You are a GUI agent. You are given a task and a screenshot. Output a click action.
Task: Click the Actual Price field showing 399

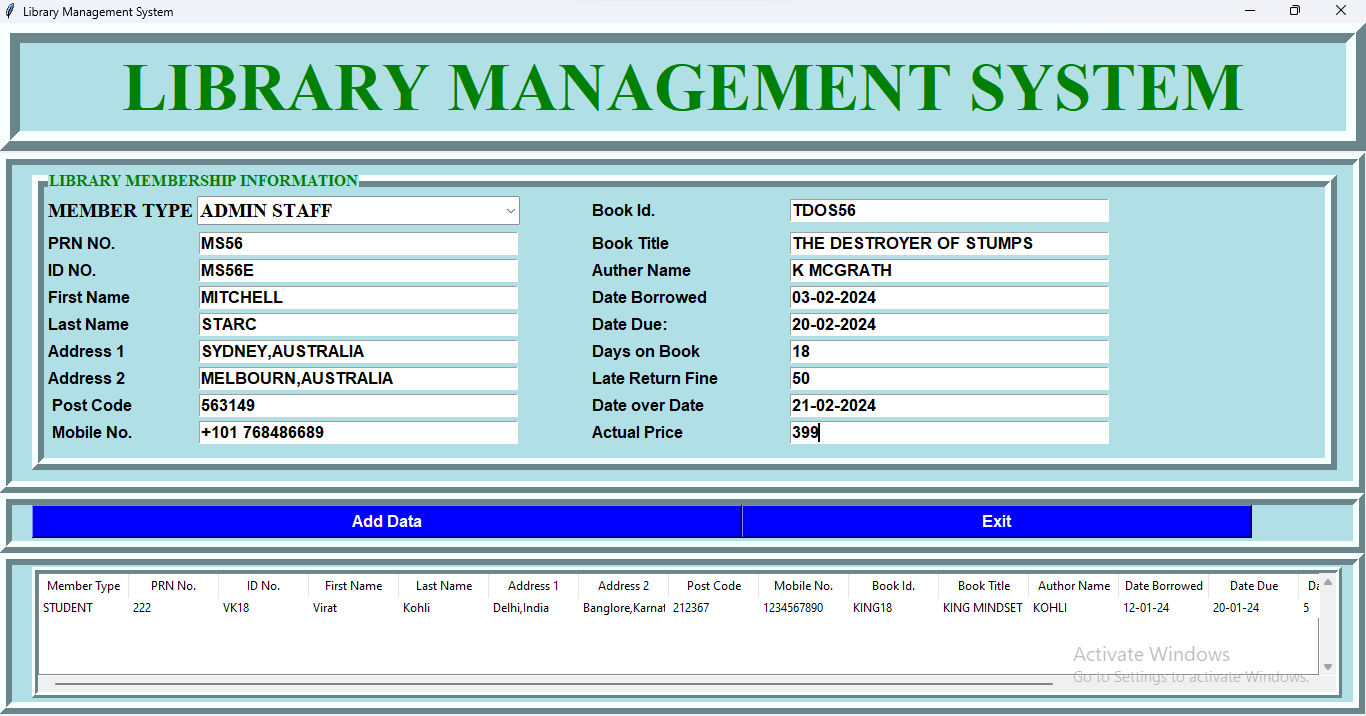[x=948, y=433]
